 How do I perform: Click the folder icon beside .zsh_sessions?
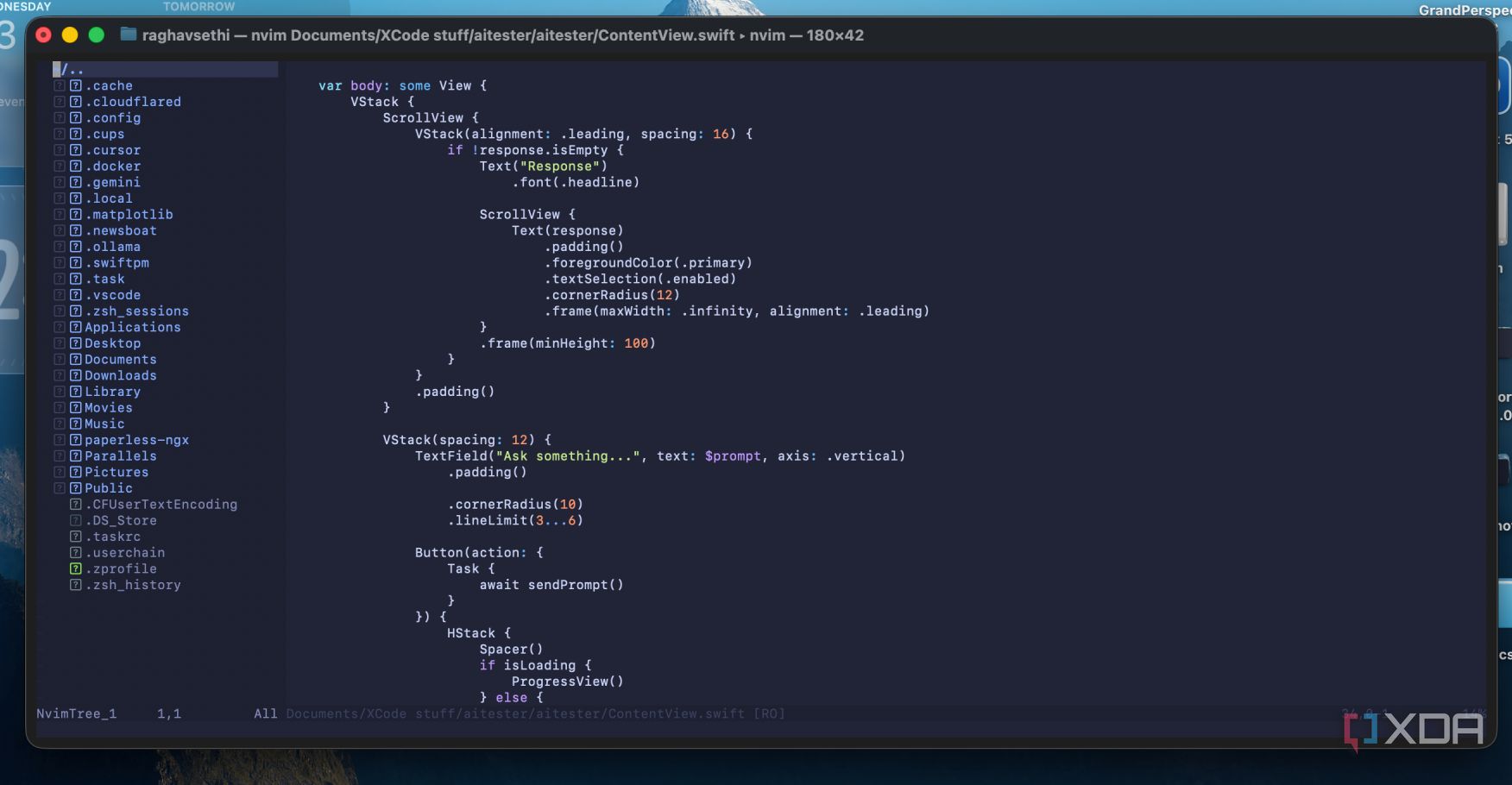(76, 311)
